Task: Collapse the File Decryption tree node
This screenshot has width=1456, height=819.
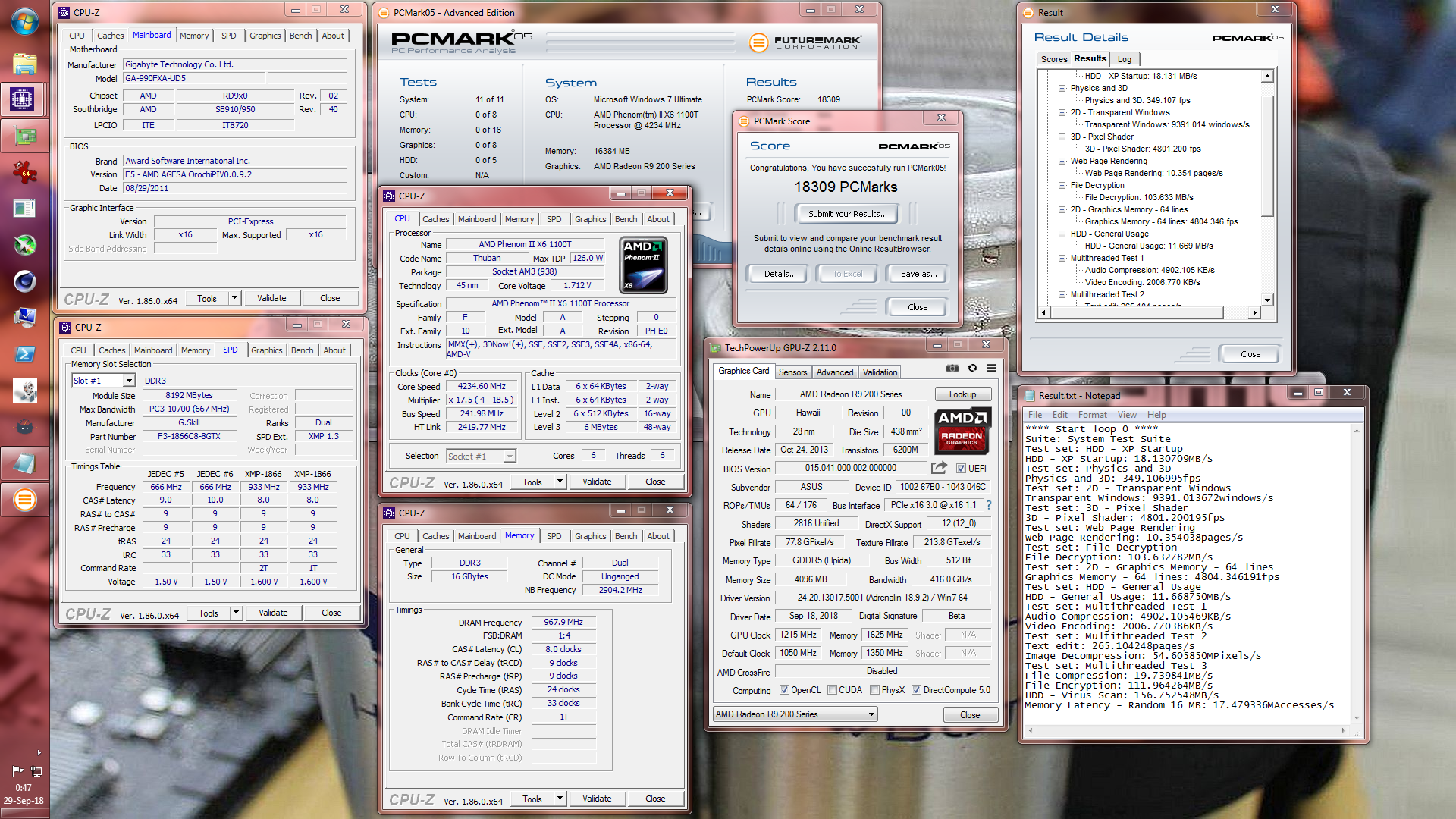Action: point(1062,185)
